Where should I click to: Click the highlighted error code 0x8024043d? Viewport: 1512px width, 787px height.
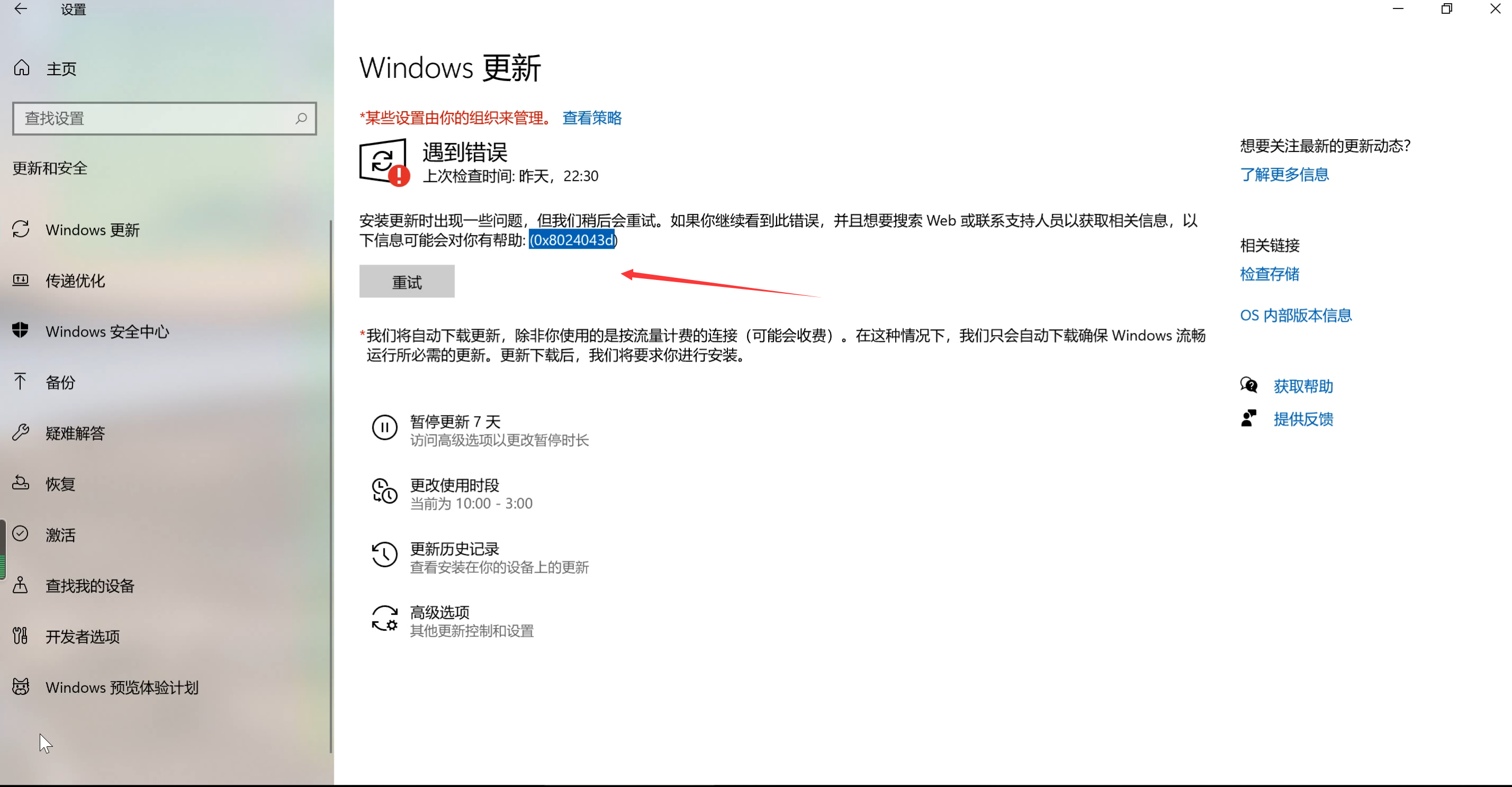pos(572,240)
